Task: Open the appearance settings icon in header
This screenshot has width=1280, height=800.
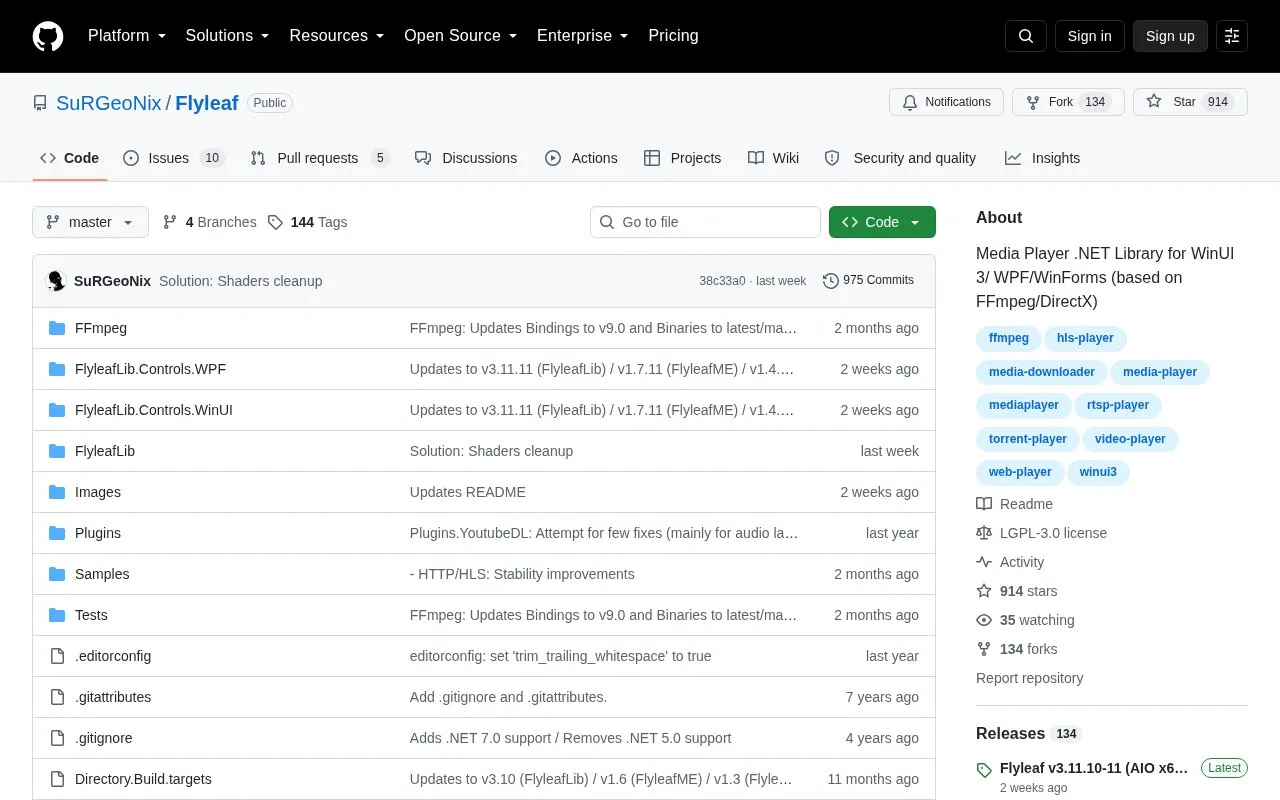Action: 1232,36
